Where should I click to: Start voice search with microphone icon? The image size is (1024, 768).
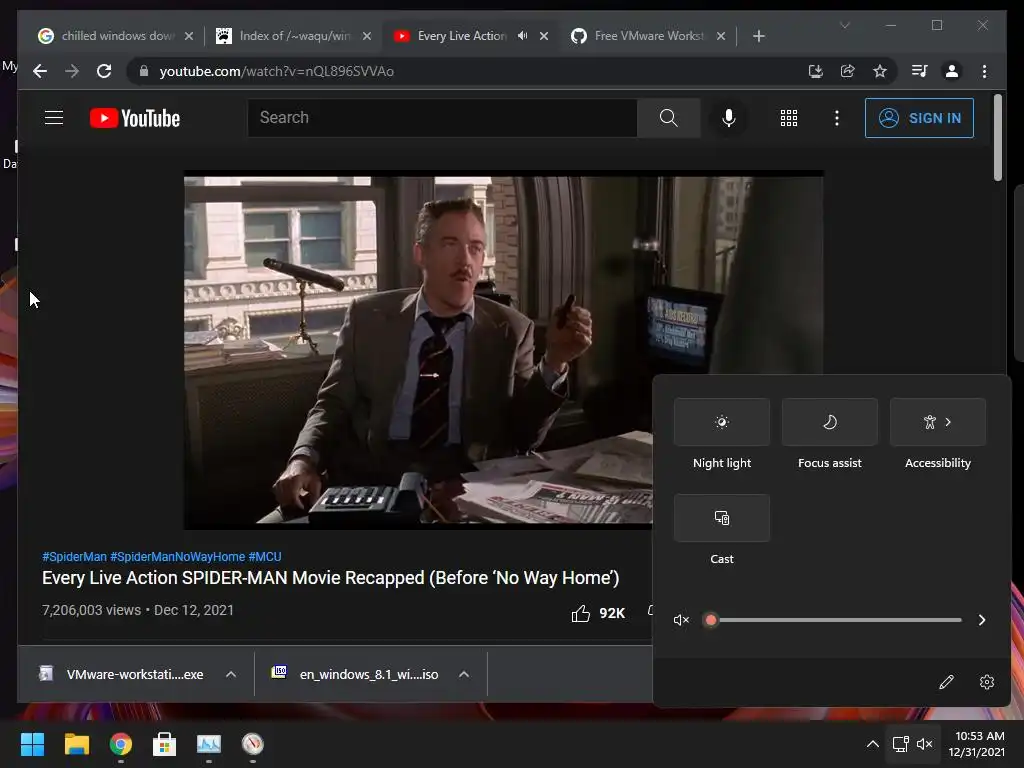pyautogui.click(x=729, y=118)
